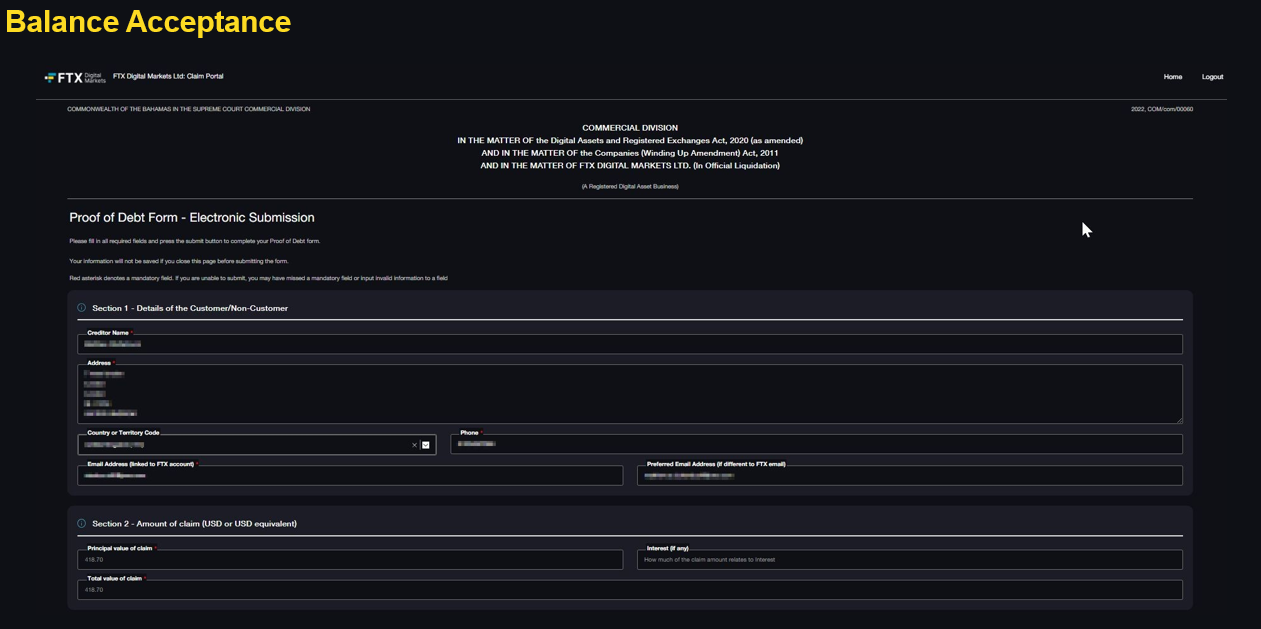The image size is (1261, 629).
Task: Go to the Home menu item
Action: [x=1172, y=77]
